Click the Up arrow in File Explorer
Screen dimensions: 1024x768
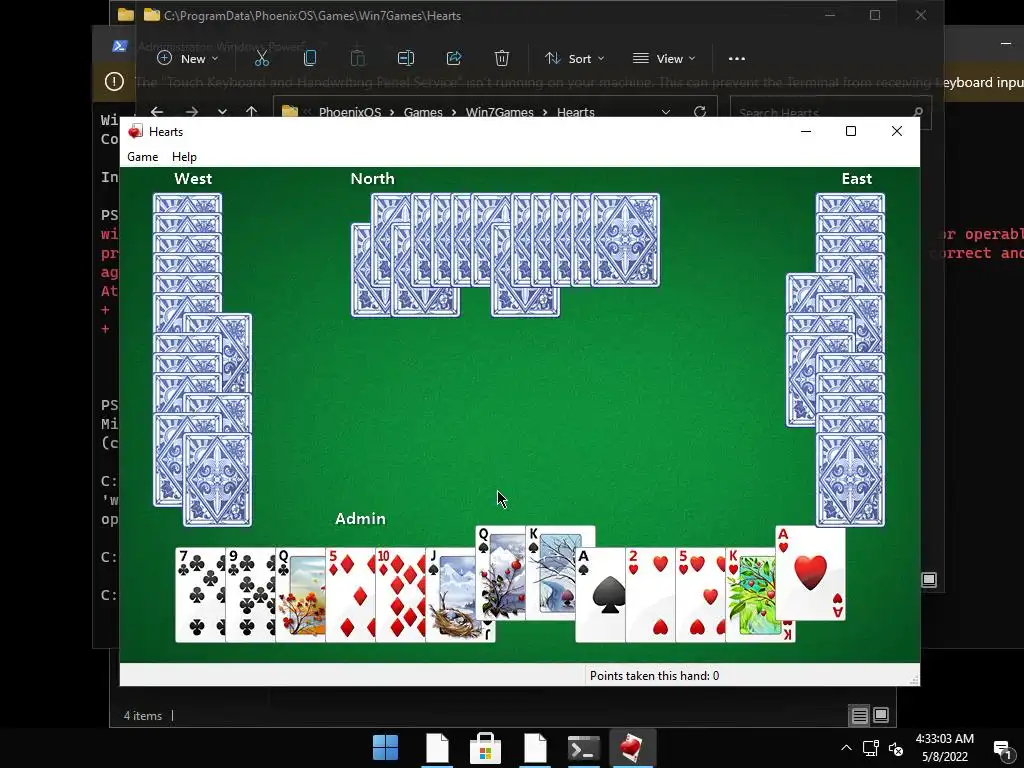(251, 112)
